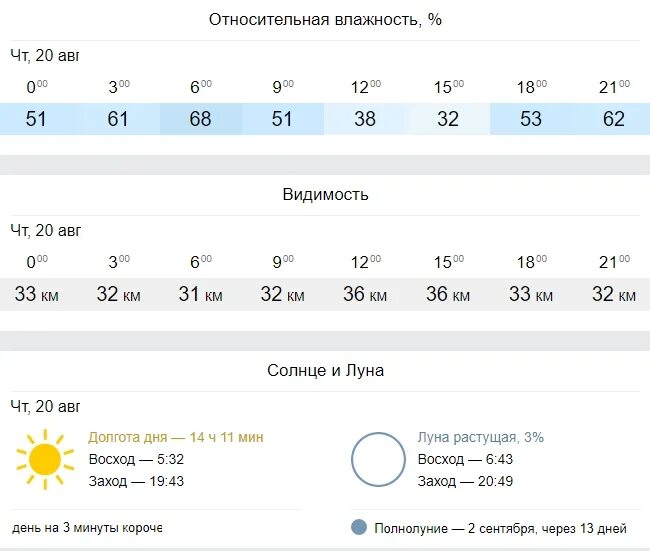650x551 pixels.
Task: Click the yellow sun icon
Action: (x=45, y=459)
